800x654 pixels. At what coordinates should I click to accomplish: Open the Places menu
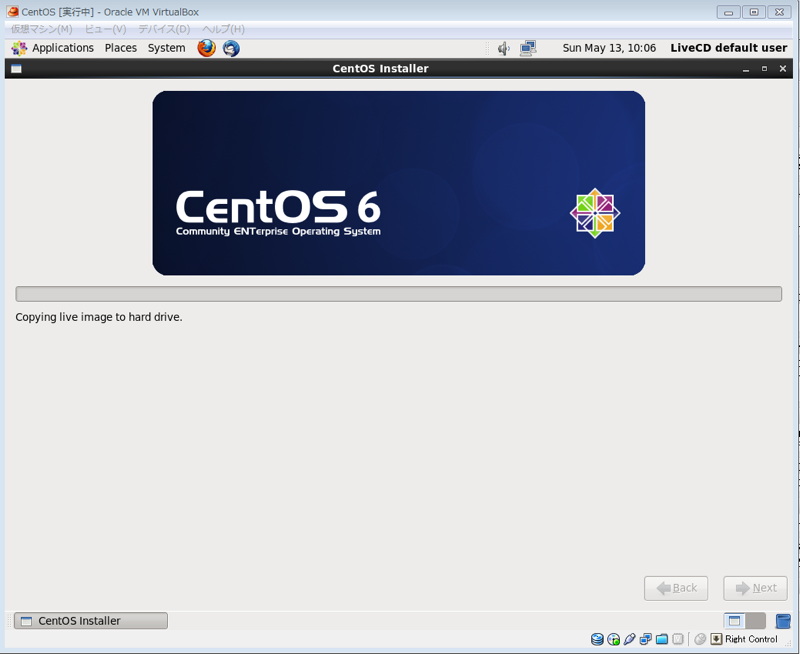coord(121,48)
